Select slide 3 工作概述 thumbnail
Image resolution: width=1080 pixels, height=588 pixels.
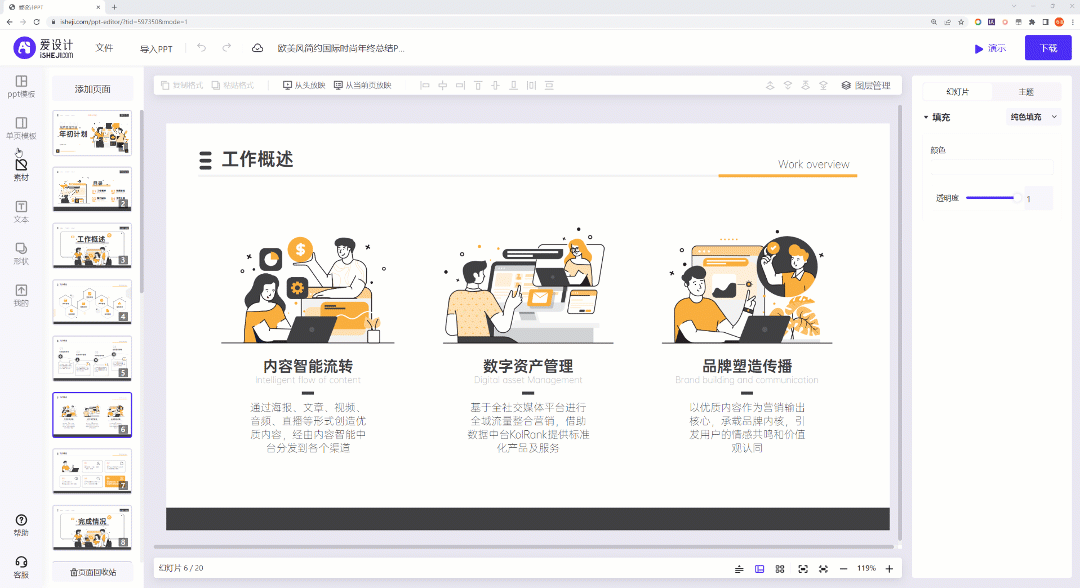click(91, 246)
